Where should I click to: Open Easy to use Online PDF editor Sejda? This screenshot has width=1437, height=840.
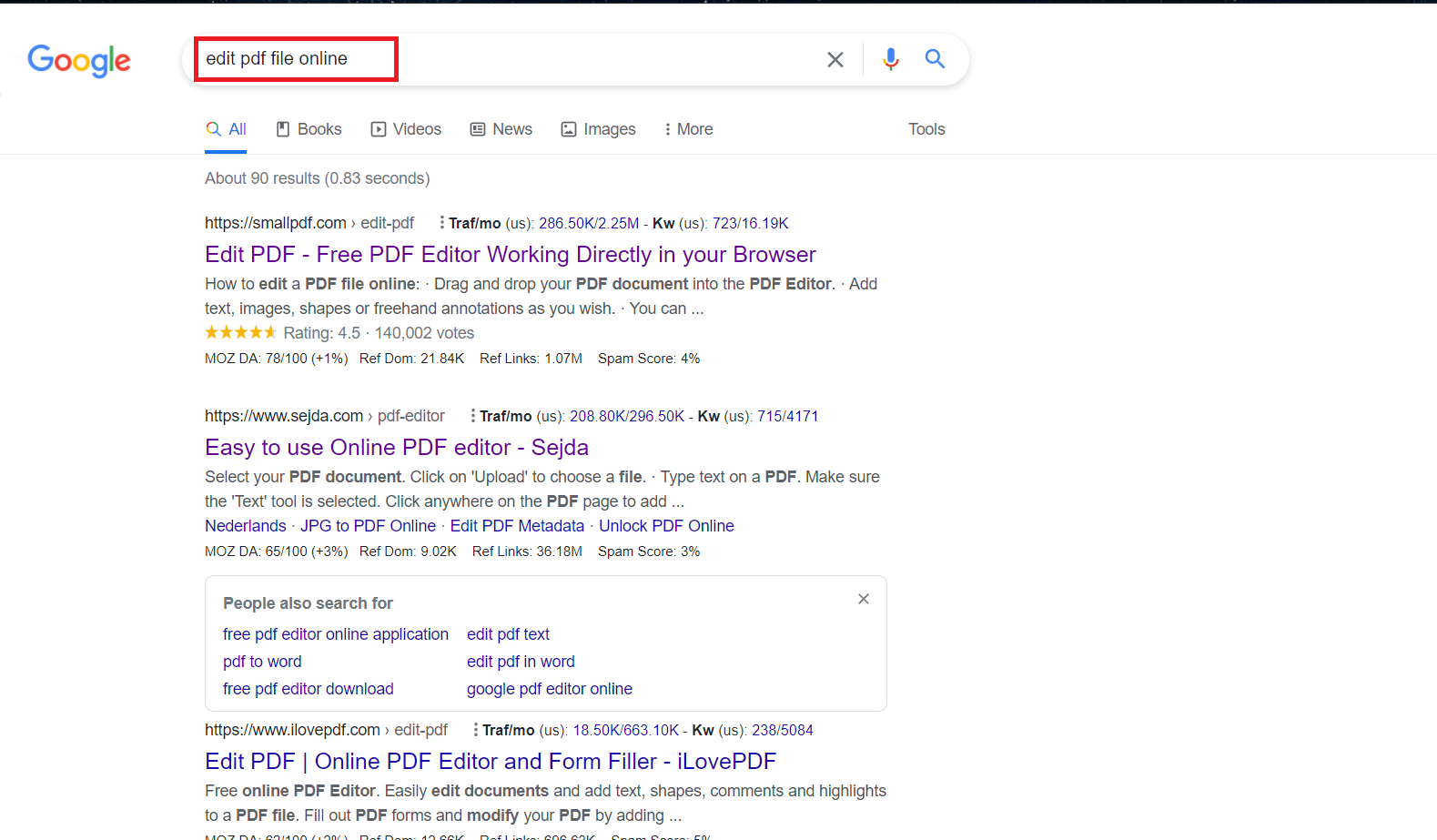click(397, 447)
